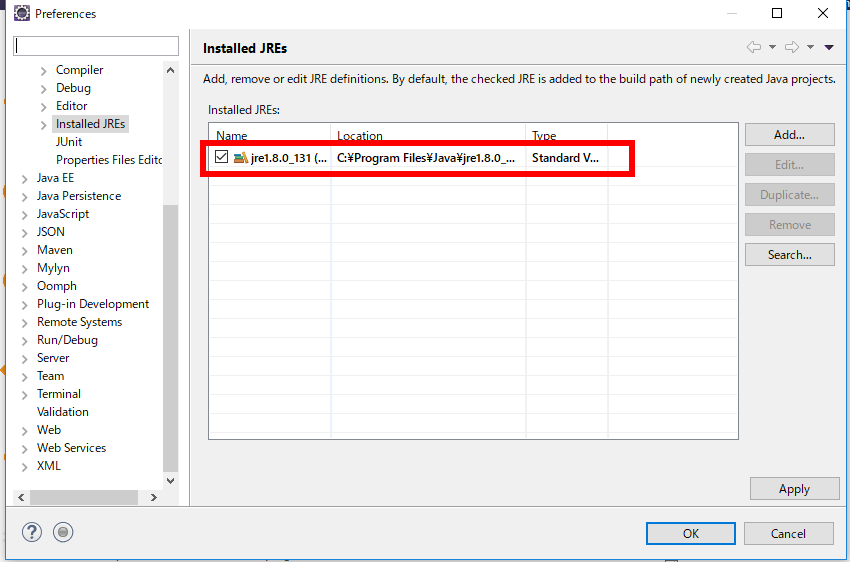Expand the Mylyn tree node
The image size is (850, 562).
(24, 269)
